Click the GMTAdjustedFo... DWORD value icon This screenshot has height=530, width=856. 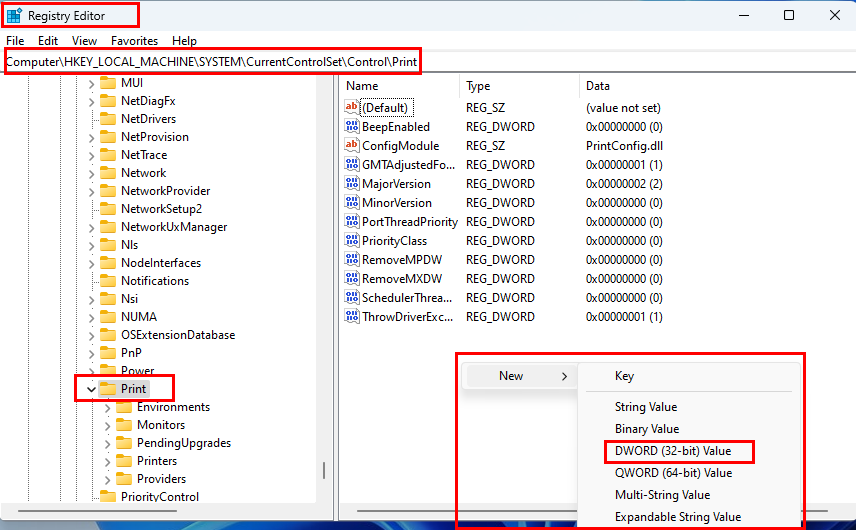point(352,165)
